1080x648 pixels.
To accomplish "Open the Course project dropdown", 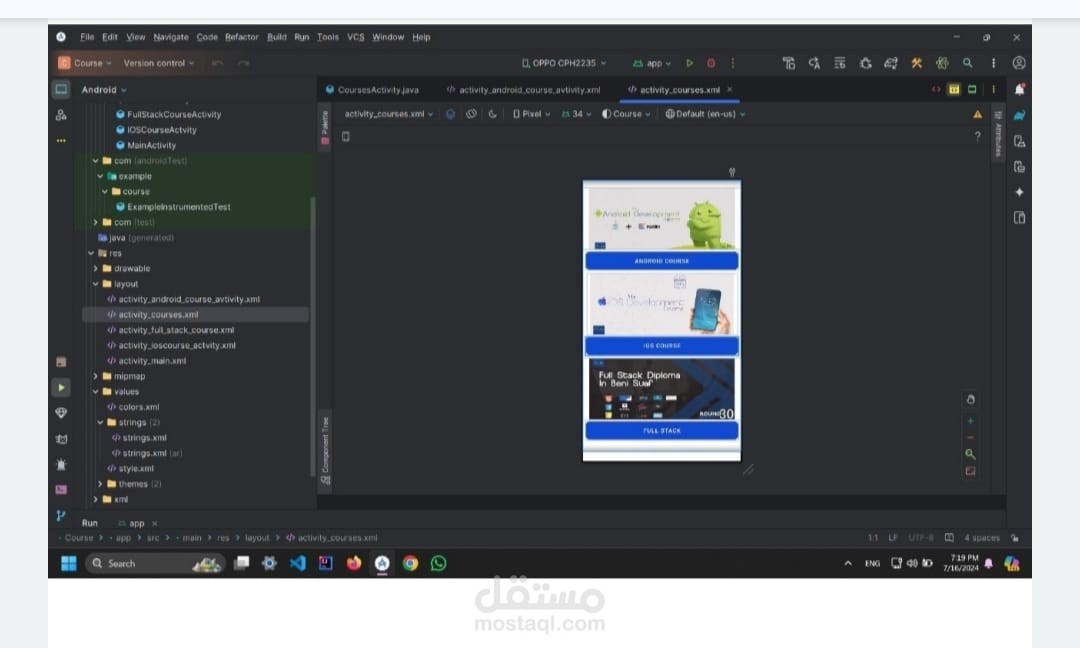I will pos(85,63).
